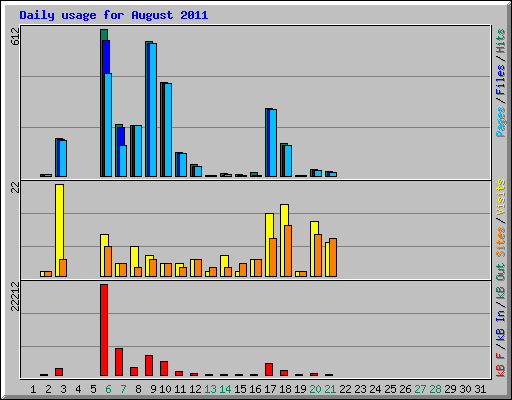This screenshot has width=512, height=400.
Task: Click the "Hits" legend label
Action: (500, 41)
